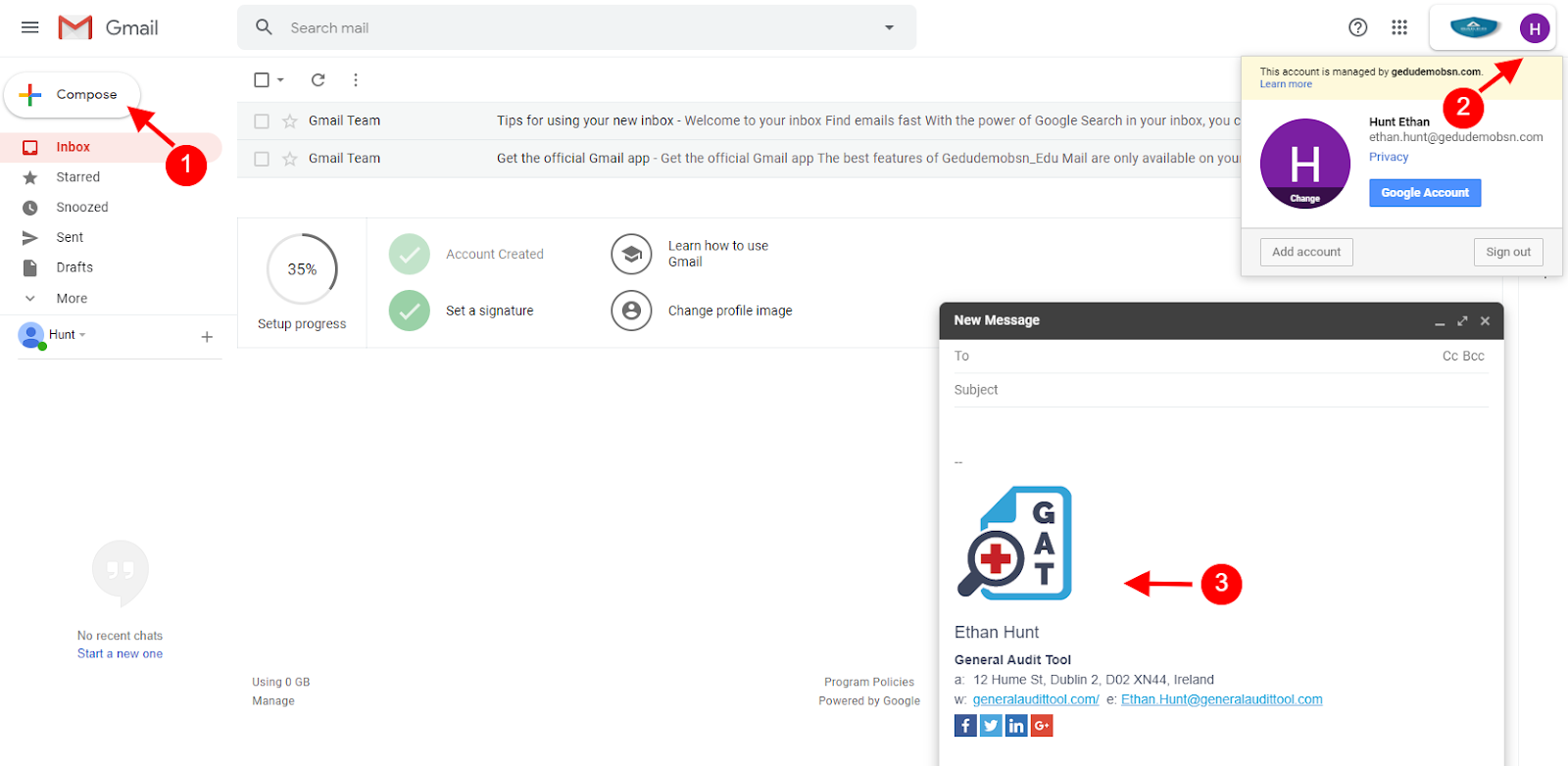
Task: Open the Twitter icon in the signature
Action: click(x=991, y=726)
